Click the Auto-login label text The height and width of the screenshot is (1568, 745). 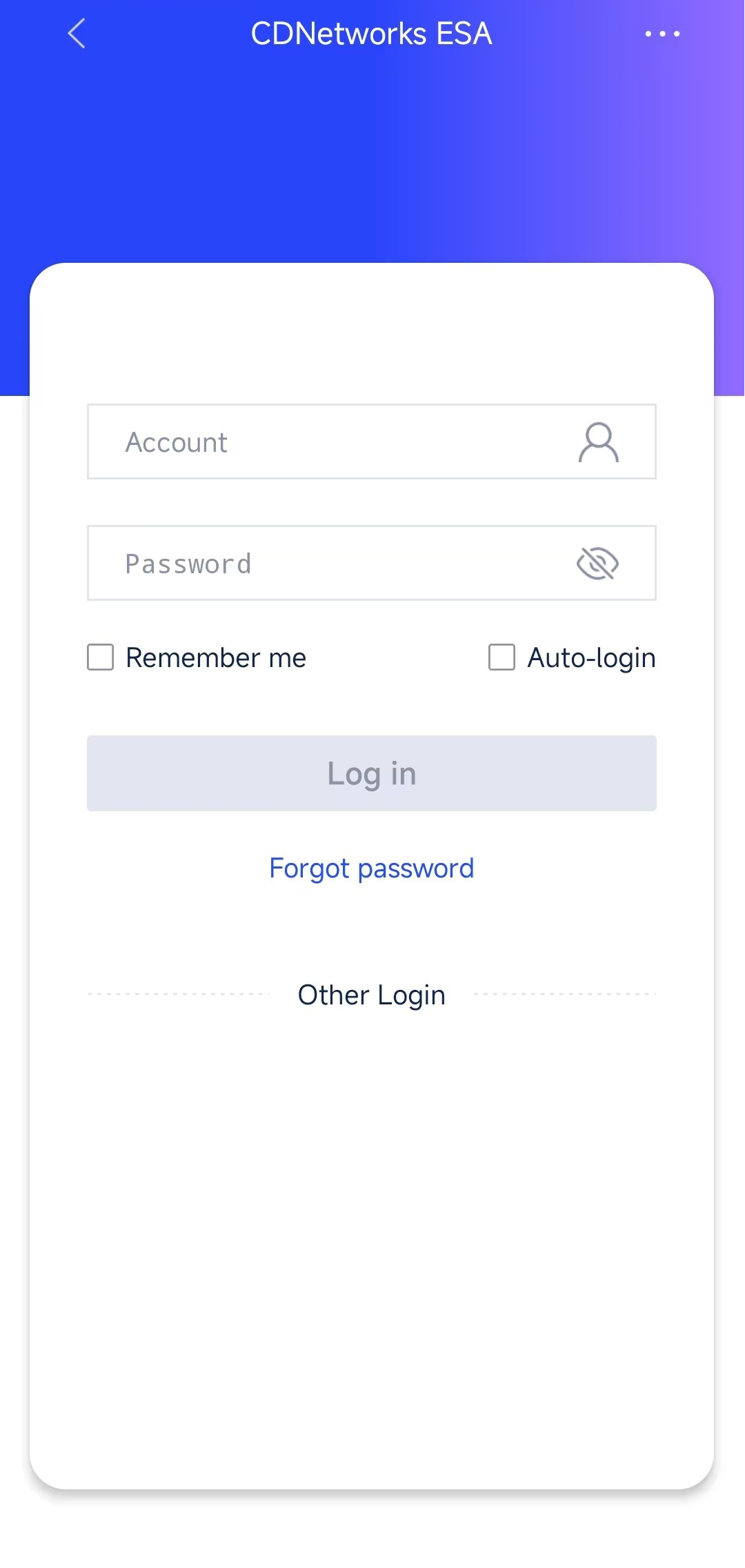pos(591,658)
